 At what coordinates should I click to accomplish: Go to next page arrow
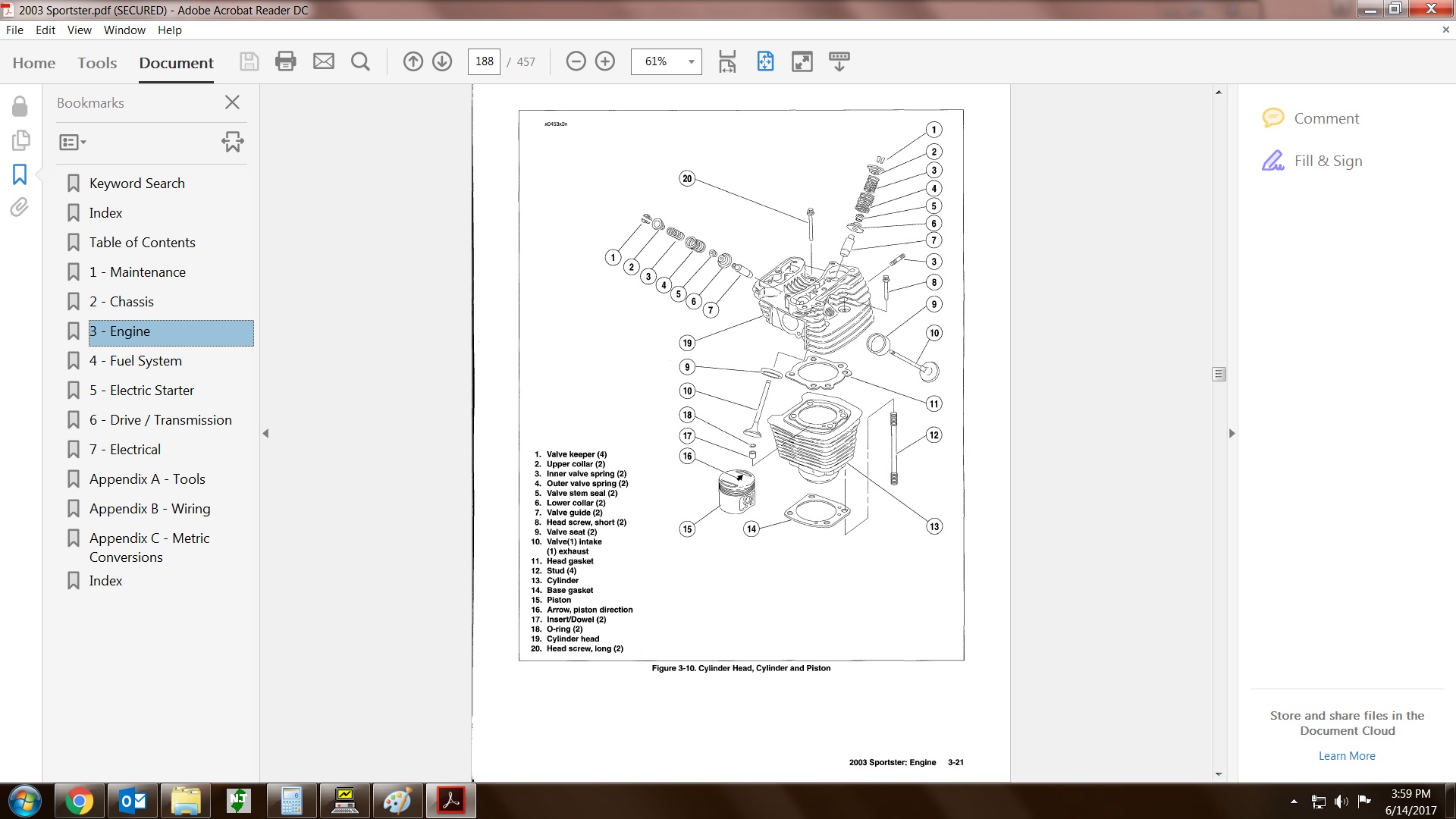click(x=442, y=61)
